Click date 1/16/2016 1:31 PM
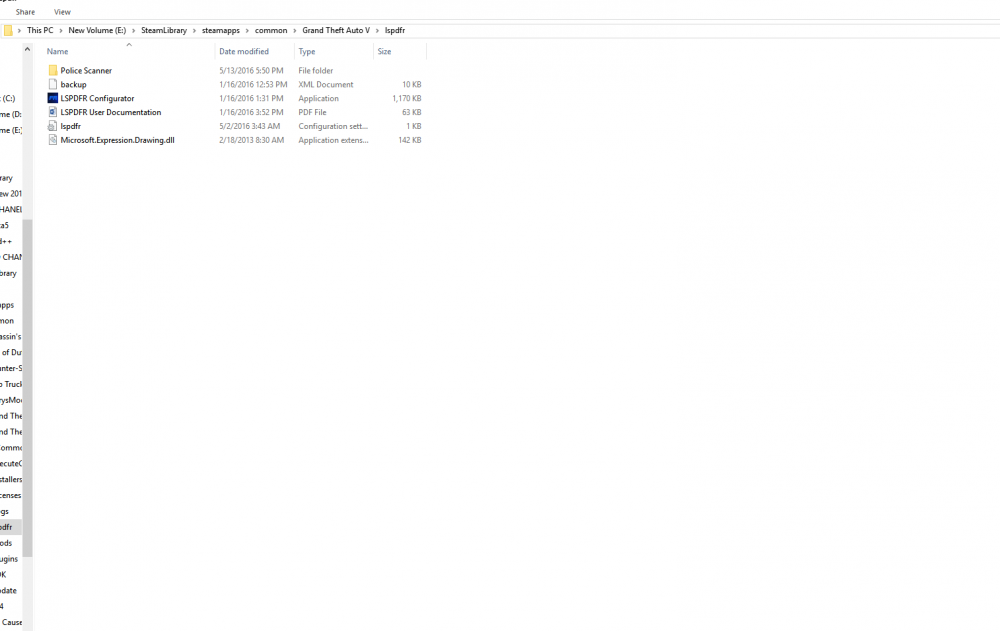This screenshot has width=1000, height=631. point(251,98)
